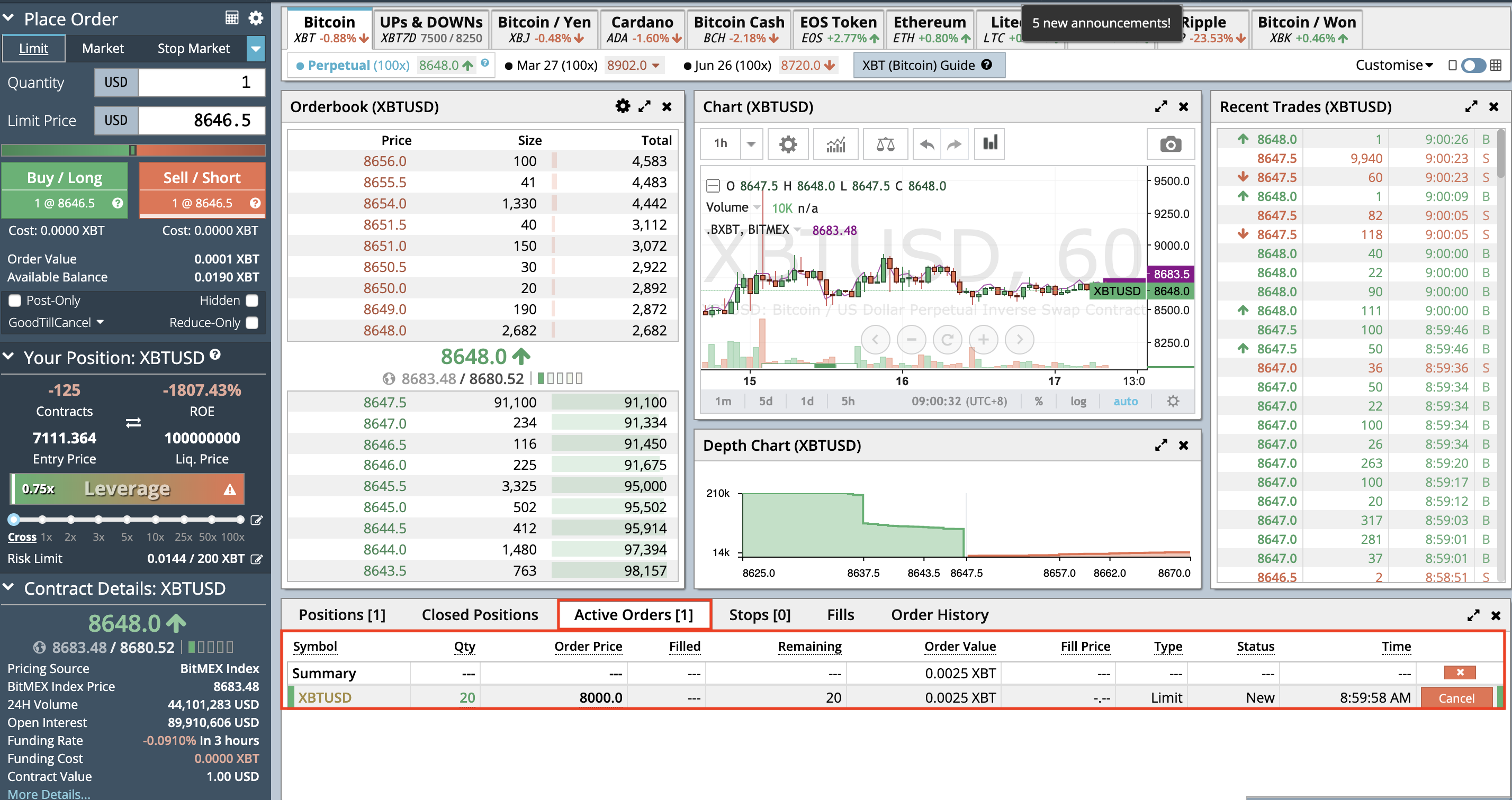Screen dimensions: 1512x800
Task: Enable the Reduce-Only checkbox
Action: pos(252,323)
